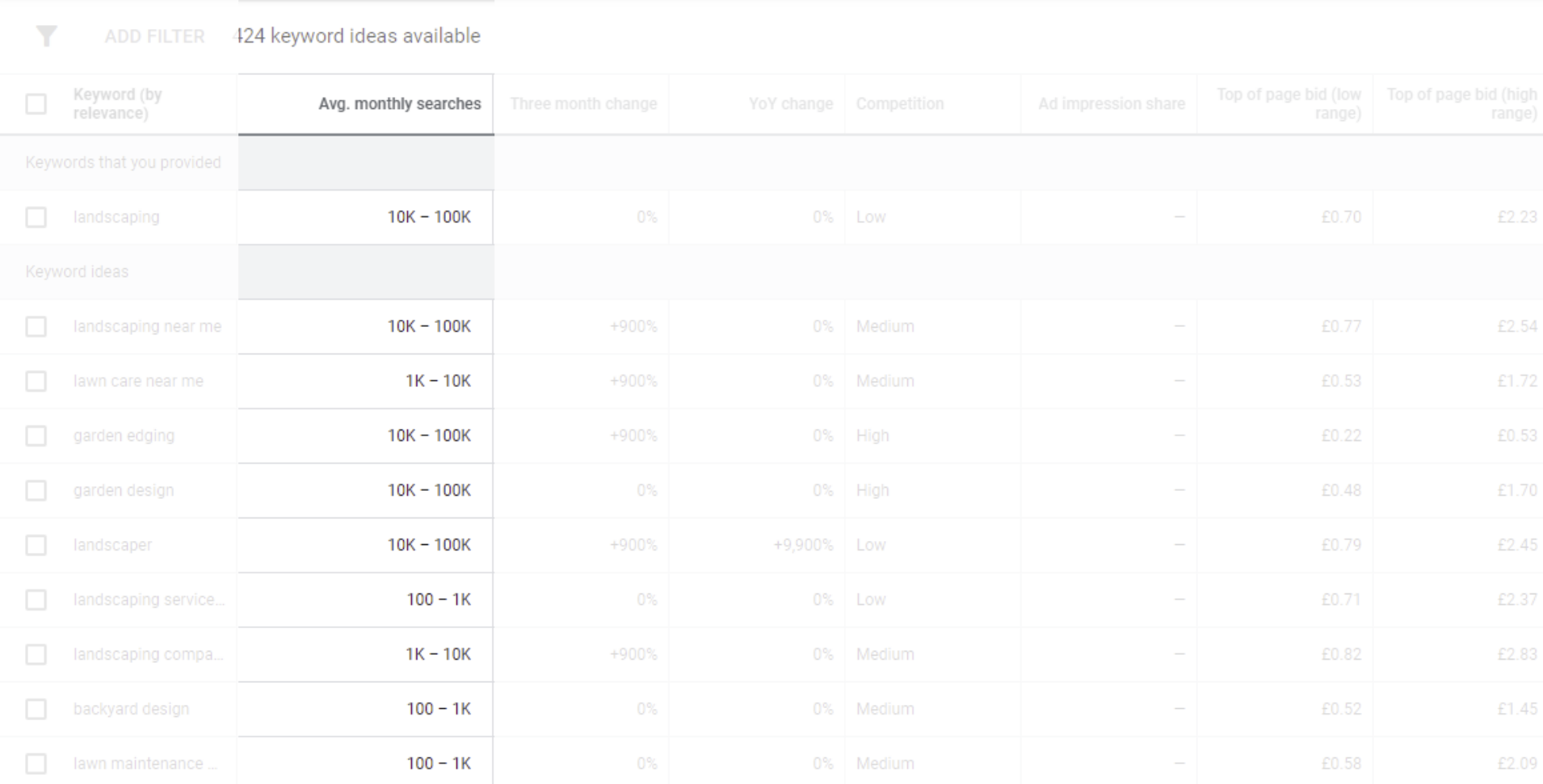Open the 'landscaping near me' keyword entry
Screen dimensions: 1543x784
tap(148, 326)
